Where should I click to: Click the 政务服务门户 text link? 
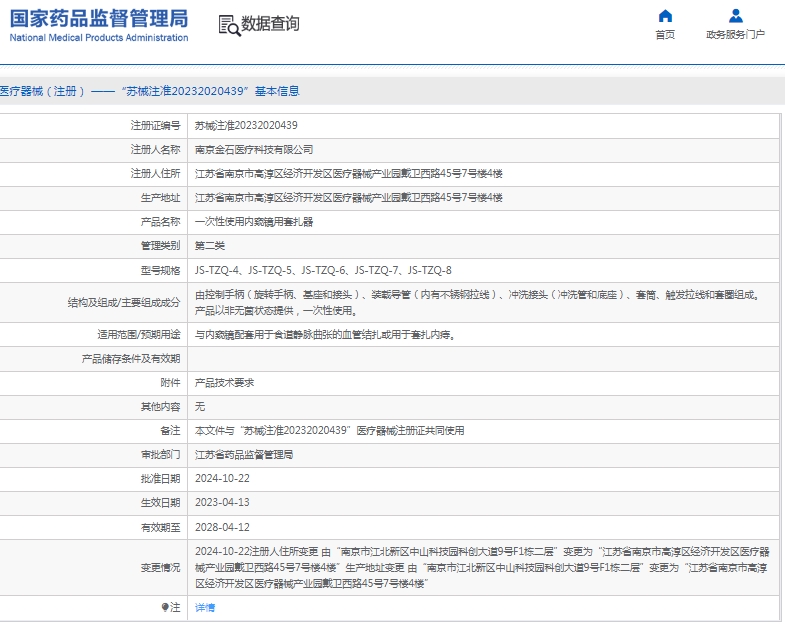(735, 35)
